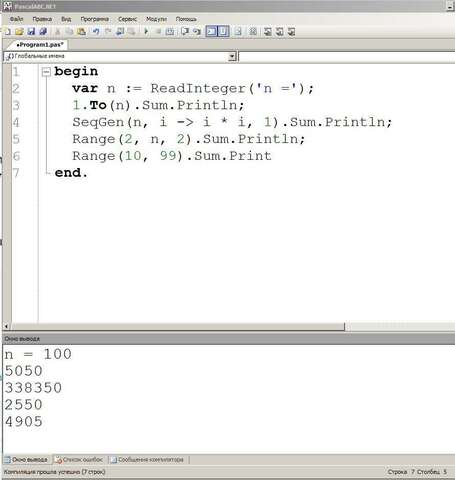This screenshot has width=455, height=480.
Task: Click the Undo arrow icon
Action: (96, 32)
